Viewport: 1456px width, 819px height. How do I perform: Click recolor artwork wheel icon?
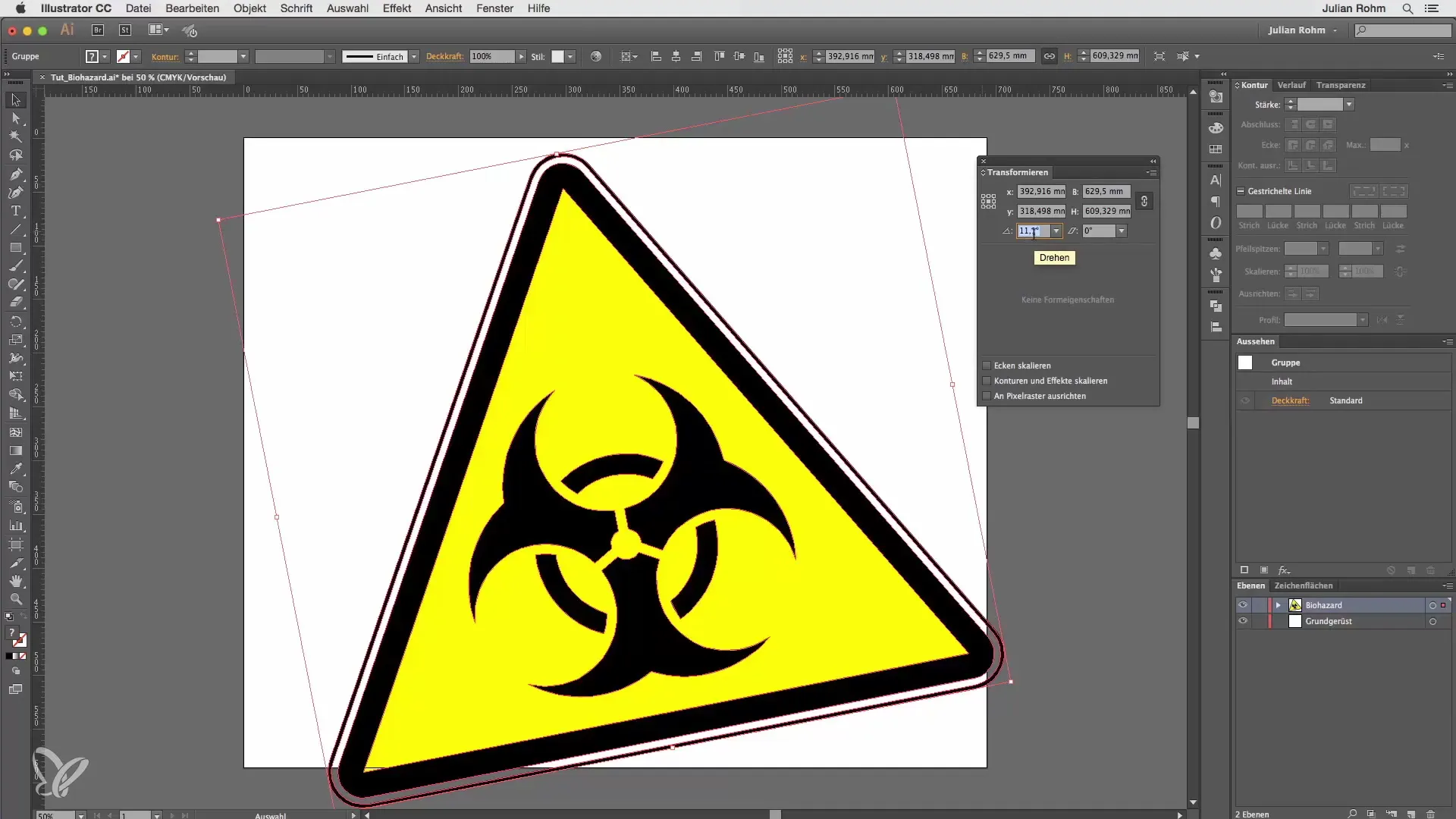[596, 56]
